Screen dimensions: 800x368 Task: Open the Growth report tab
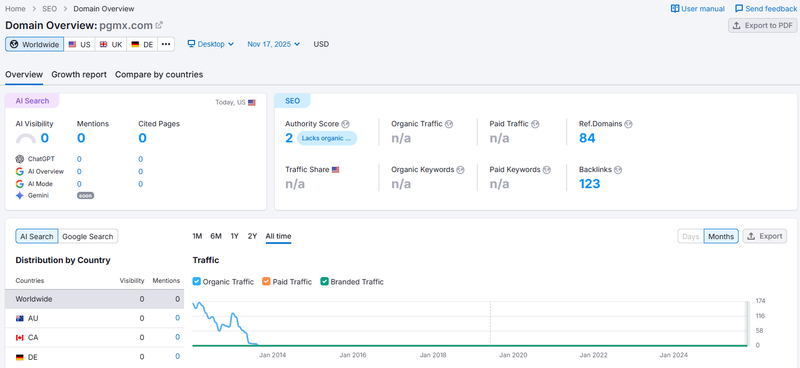pos(79,75)
